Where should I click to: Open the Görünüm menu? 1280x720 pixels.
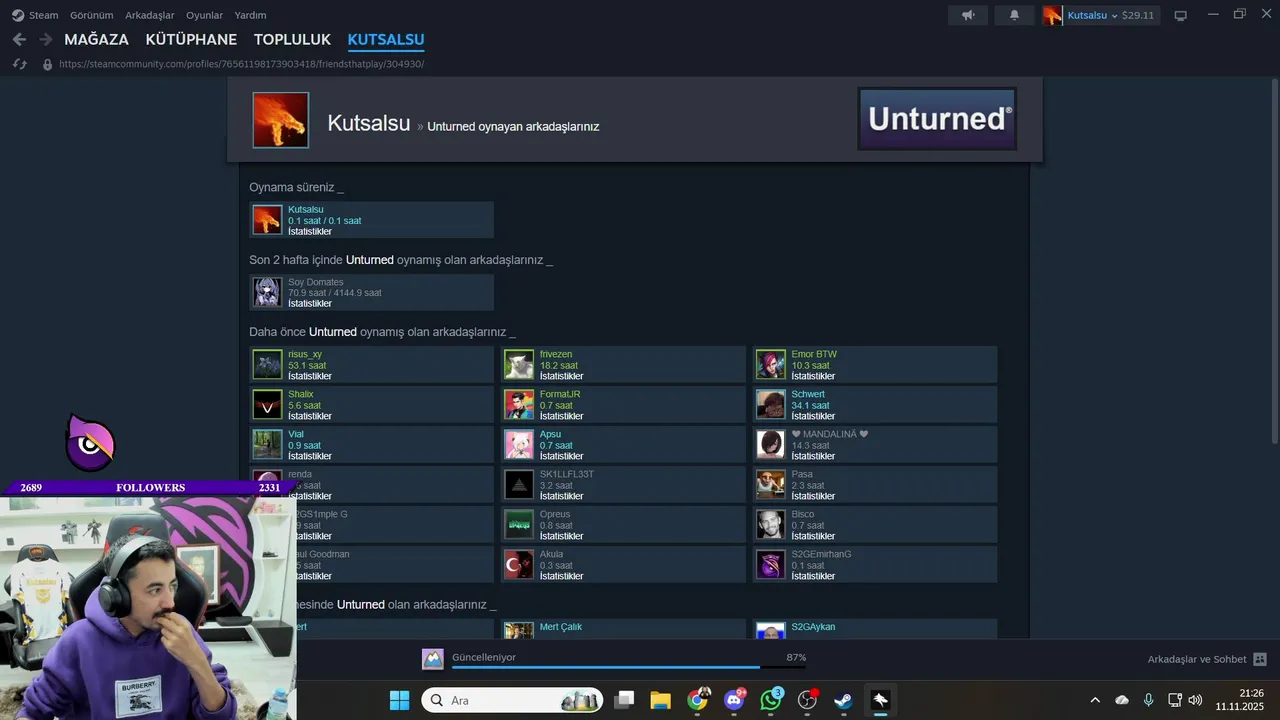(91, 15)
